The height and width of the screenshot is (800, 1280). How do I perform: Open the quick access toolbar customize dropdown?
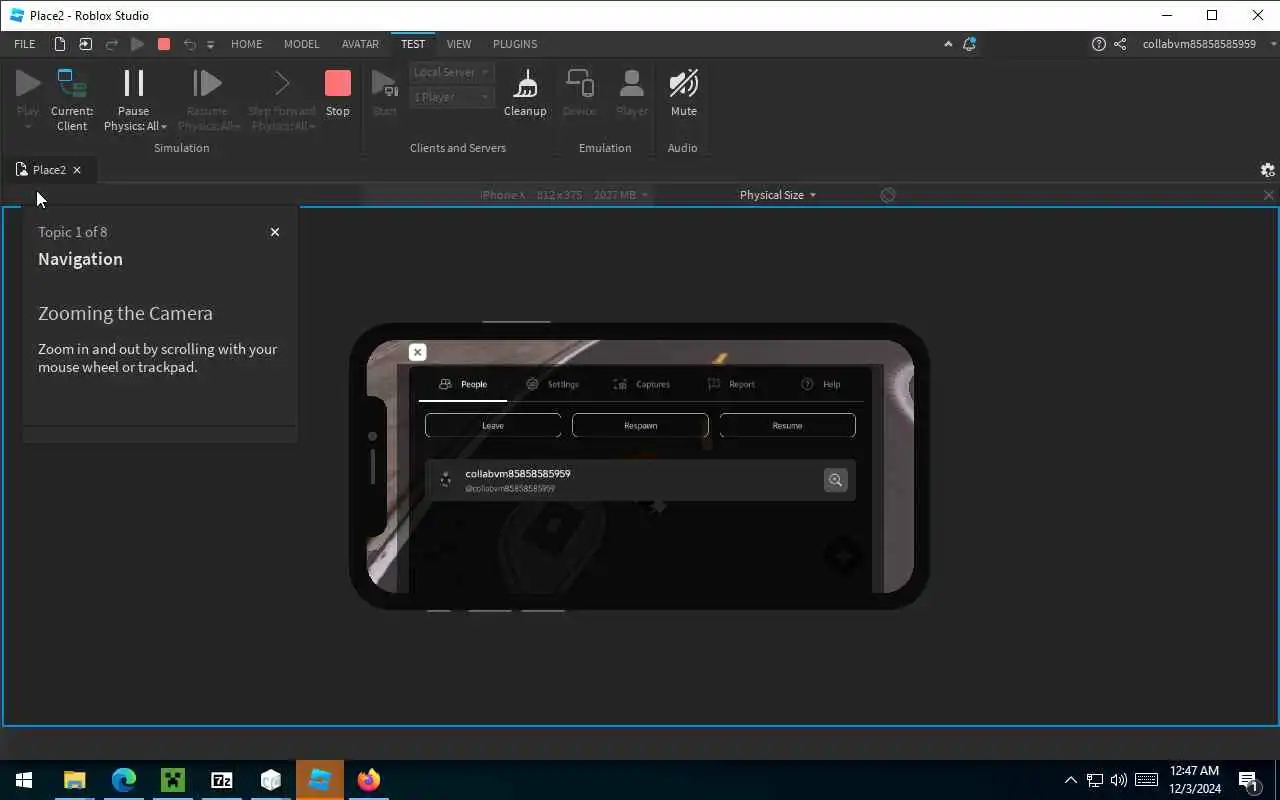[x=210, y=45]
